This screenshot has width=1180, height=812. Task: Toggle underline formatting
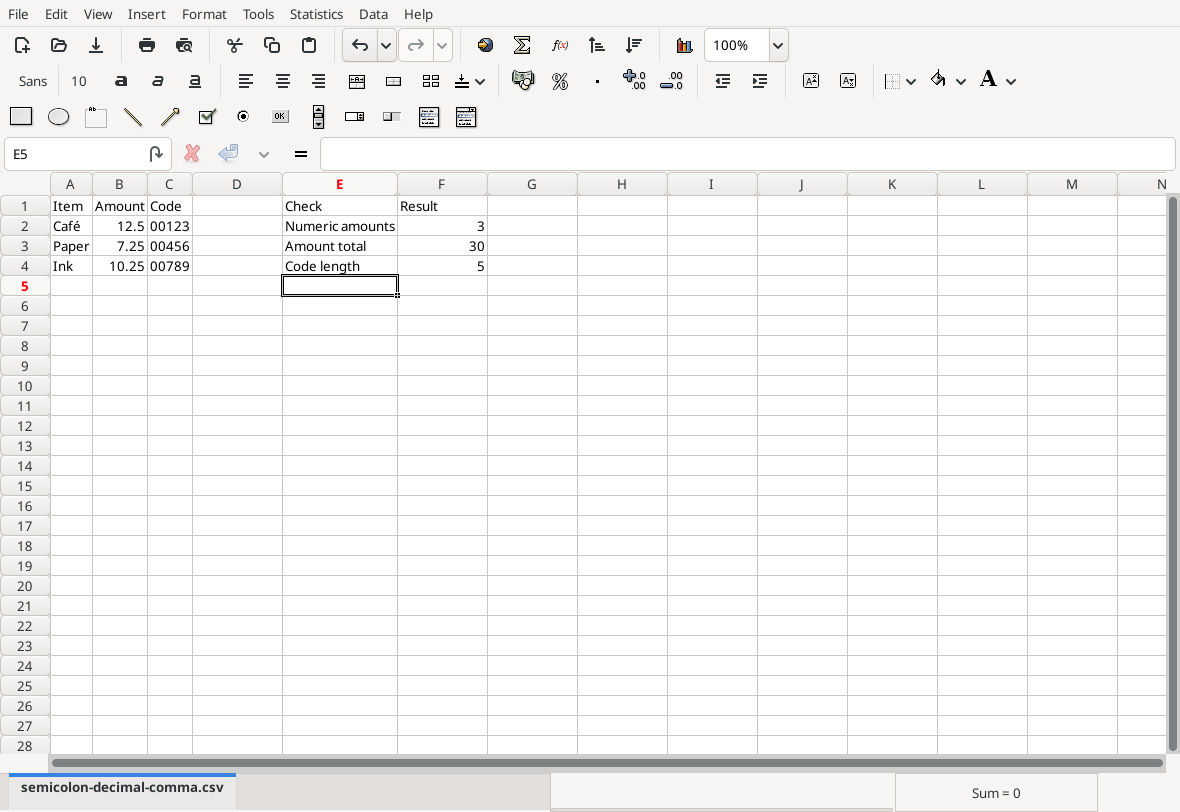click(195, 81)
